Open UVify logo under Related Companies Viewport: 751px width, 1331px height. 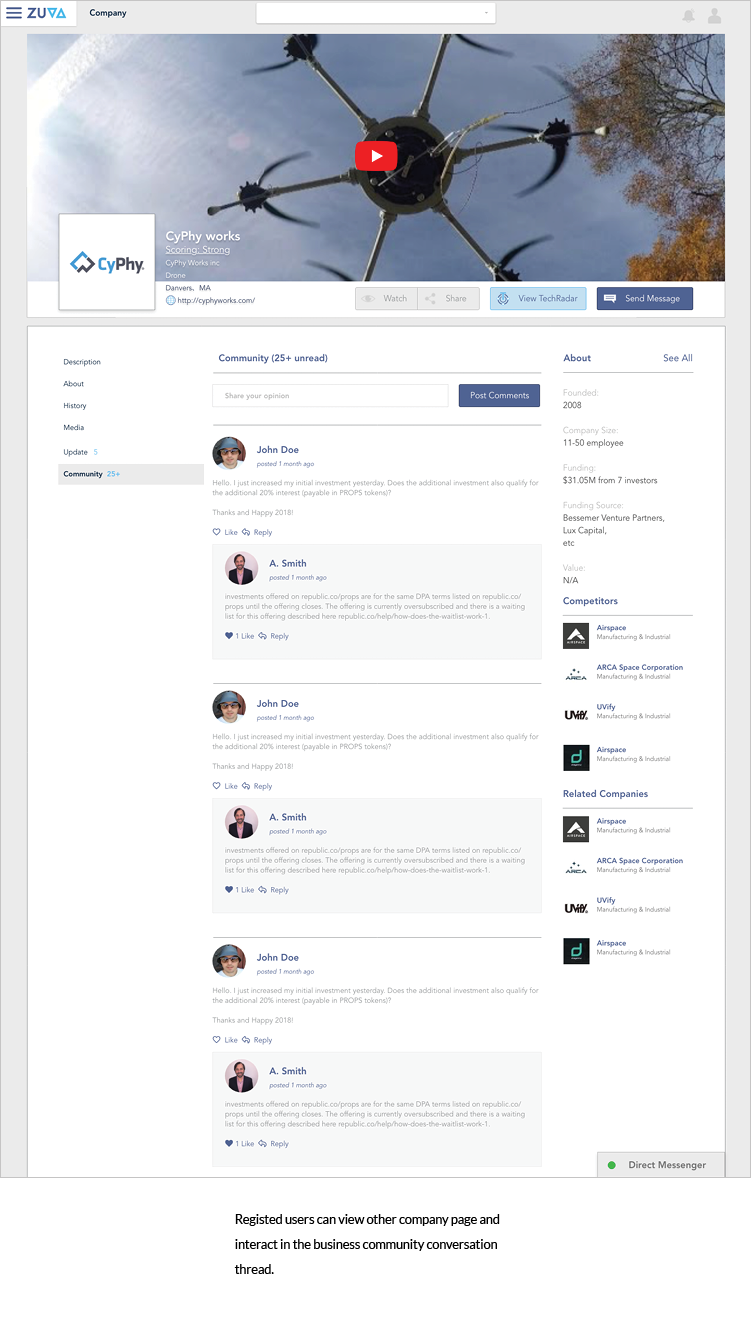(576, 908)
